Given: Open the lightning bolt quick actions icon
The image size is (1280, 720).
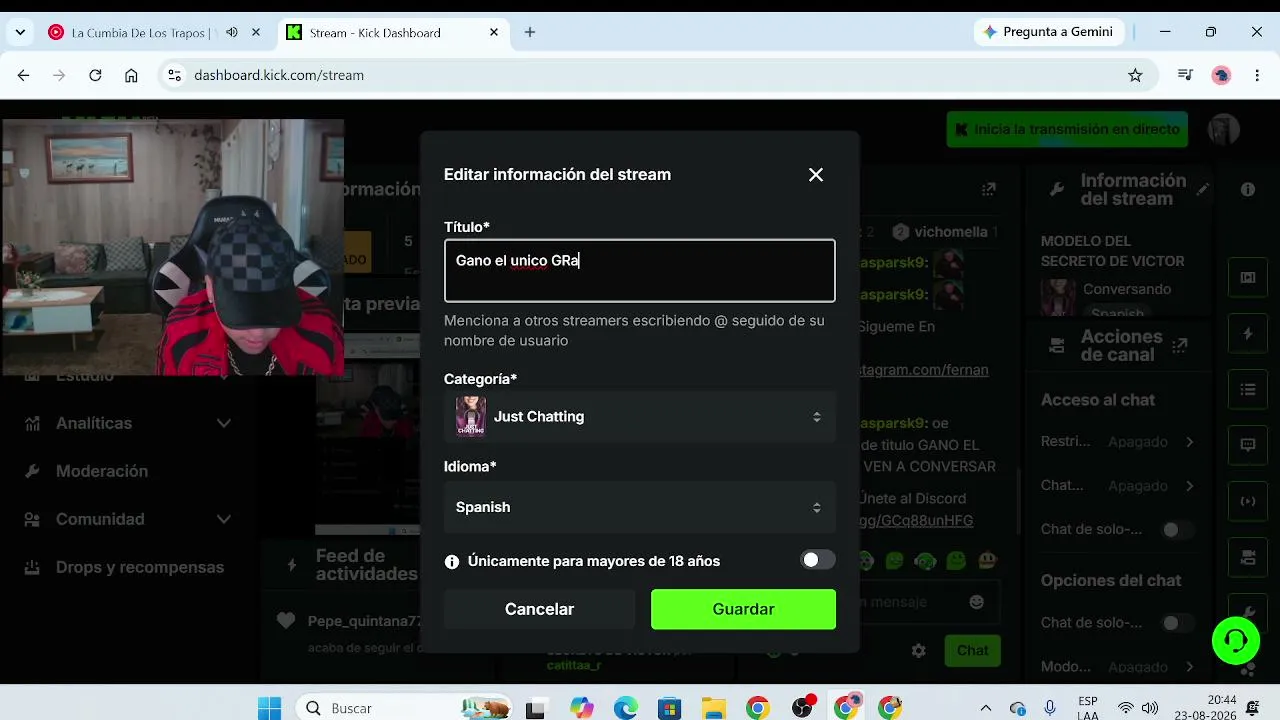Looking at the screenshot, I should tap(1248, 333).
